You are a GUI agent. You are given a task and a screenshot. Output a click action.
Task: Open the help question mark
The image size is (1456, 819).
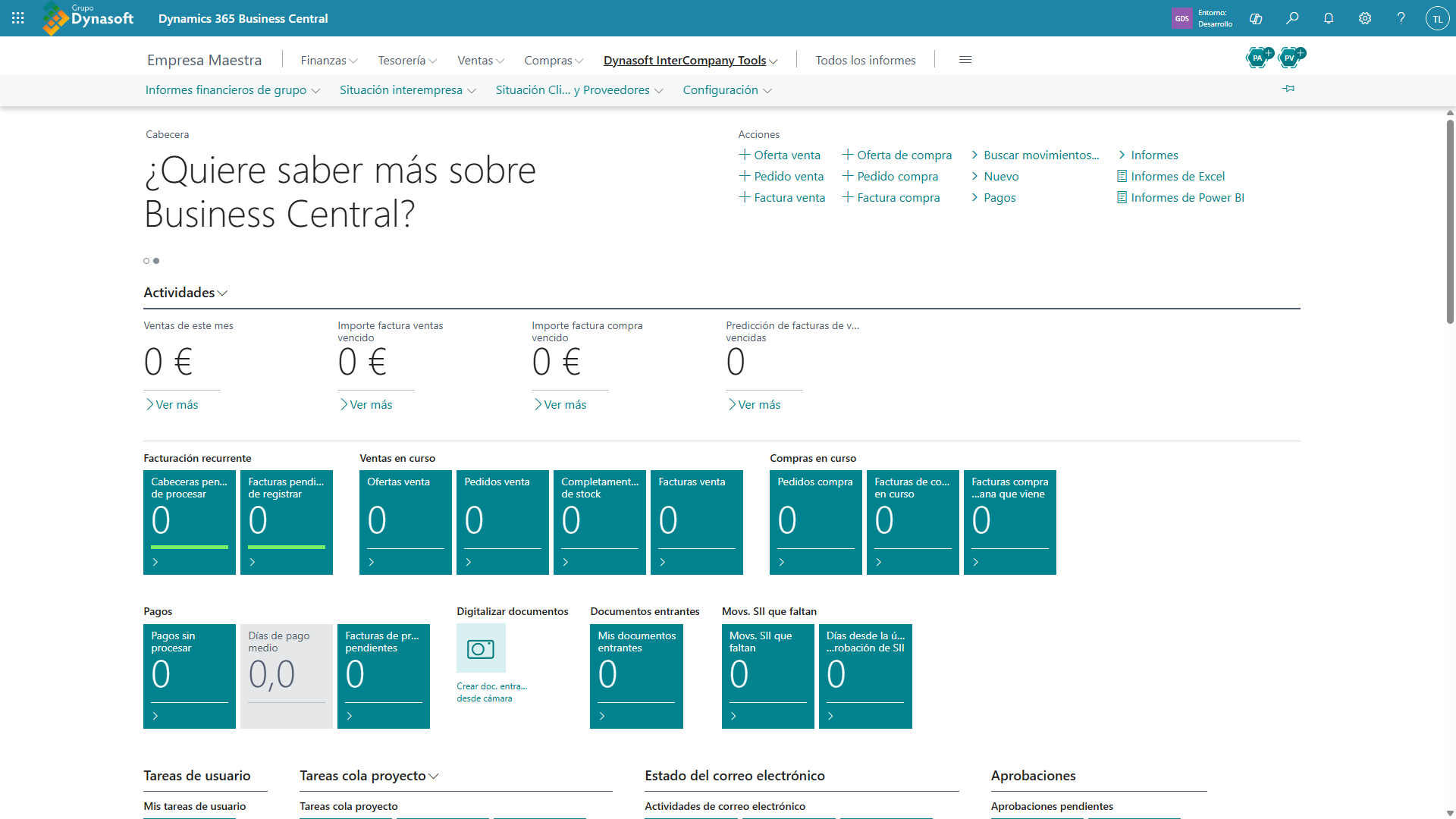pyautogui.click(x=1401, y=18)
